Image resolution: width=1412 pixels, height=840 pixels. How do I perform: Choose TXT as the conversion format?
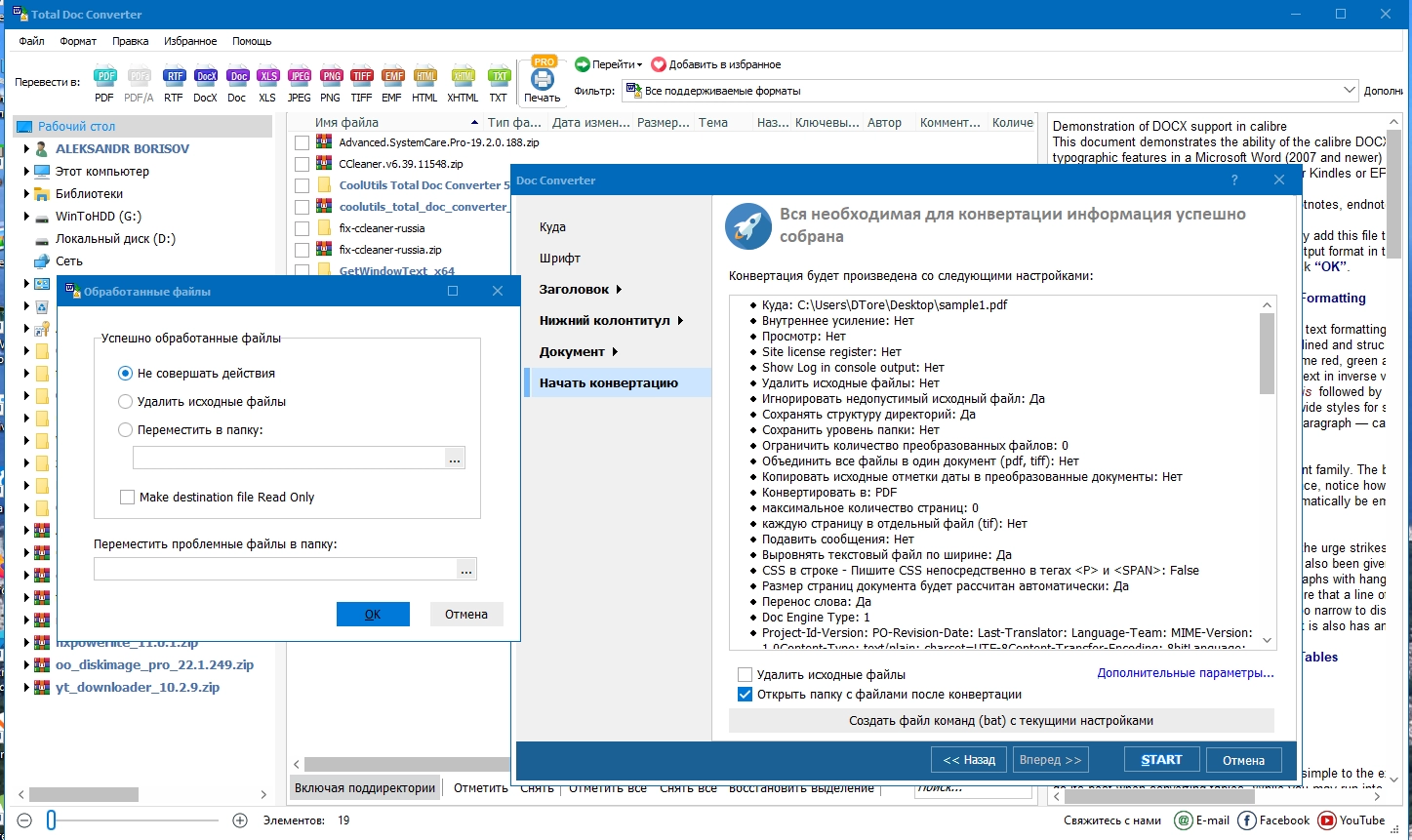pyautogui.click(x=499, y=82)
